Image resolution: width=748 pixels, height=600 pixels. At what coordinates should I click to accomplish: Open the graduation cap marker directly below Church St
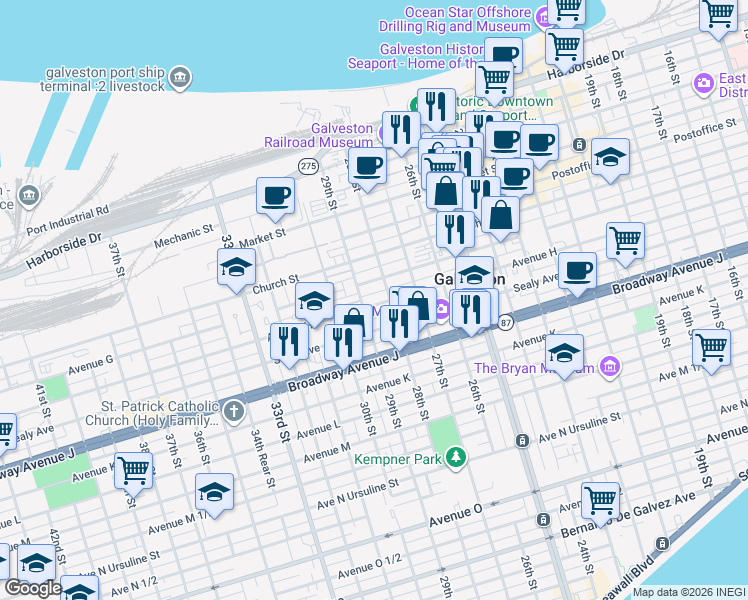pos(314,305)
